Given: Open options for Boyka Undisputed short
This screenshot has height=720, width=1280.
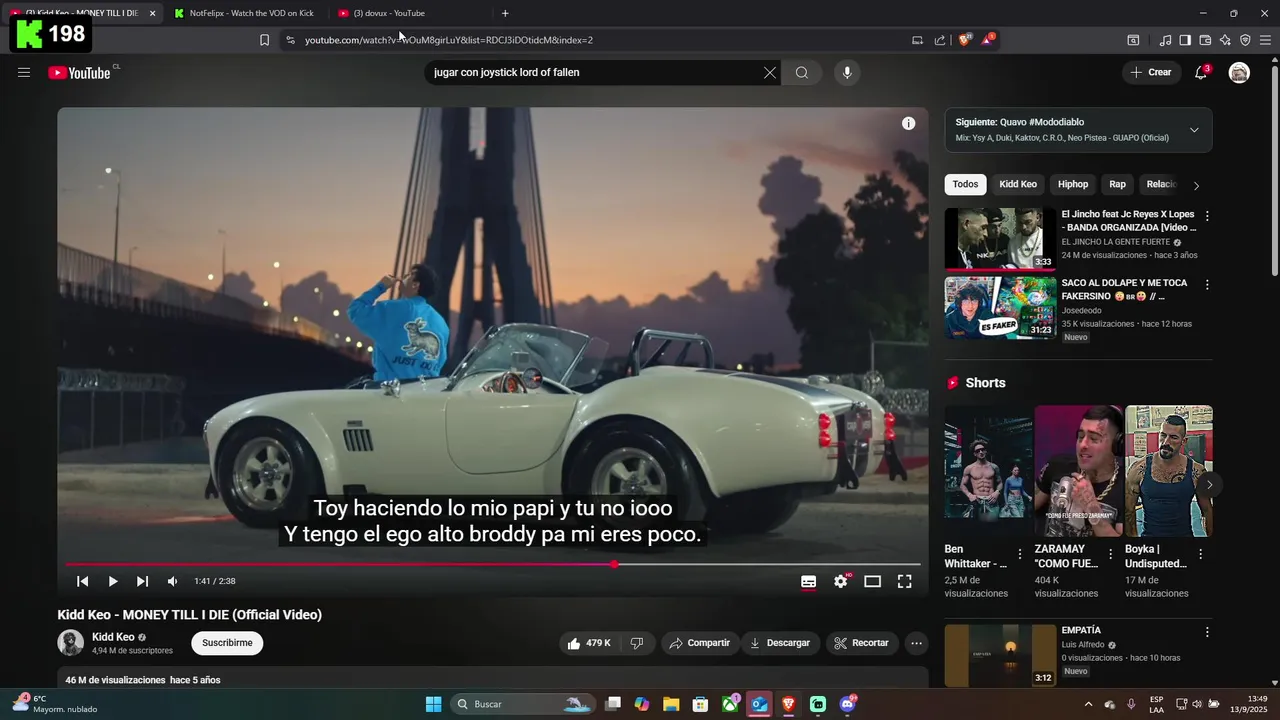Looking at the screenshot, I should click(x=1200, y=554).
